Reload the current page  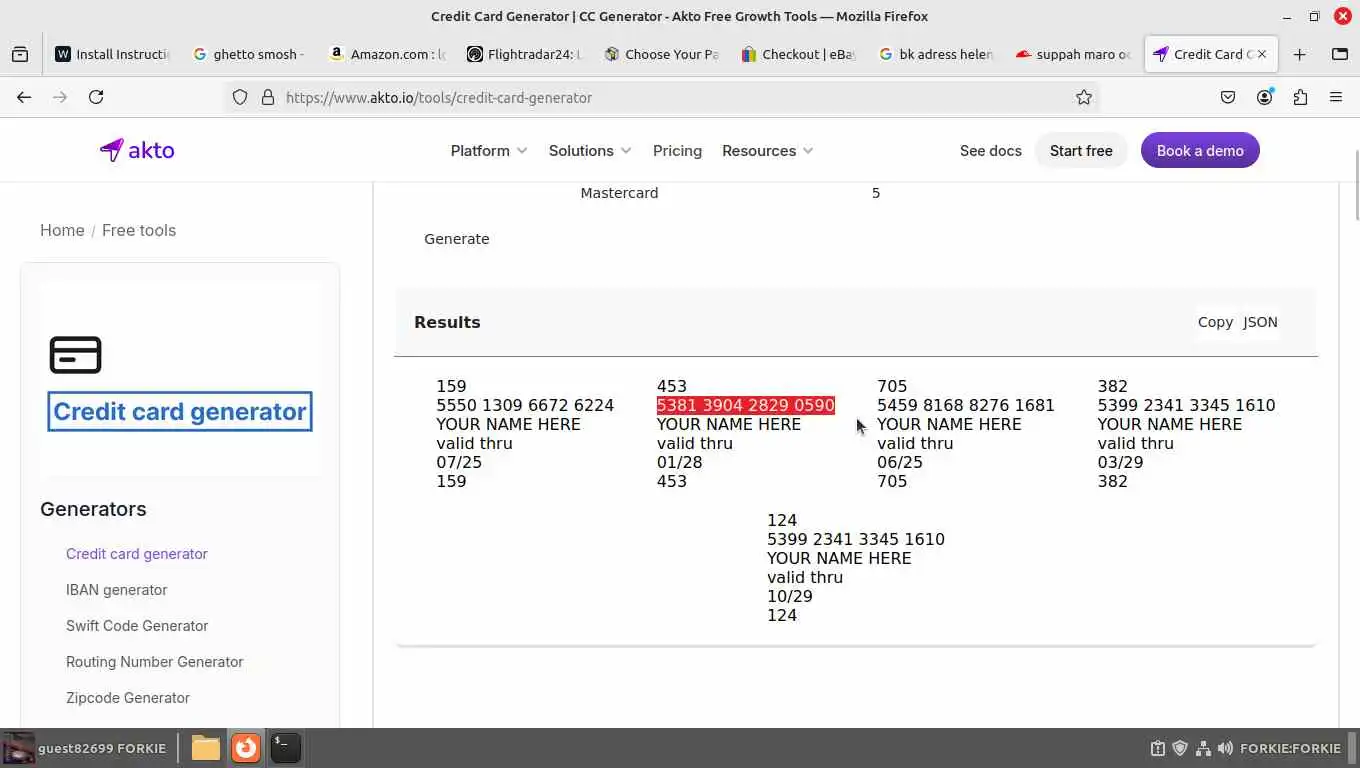tap(96, 97)
